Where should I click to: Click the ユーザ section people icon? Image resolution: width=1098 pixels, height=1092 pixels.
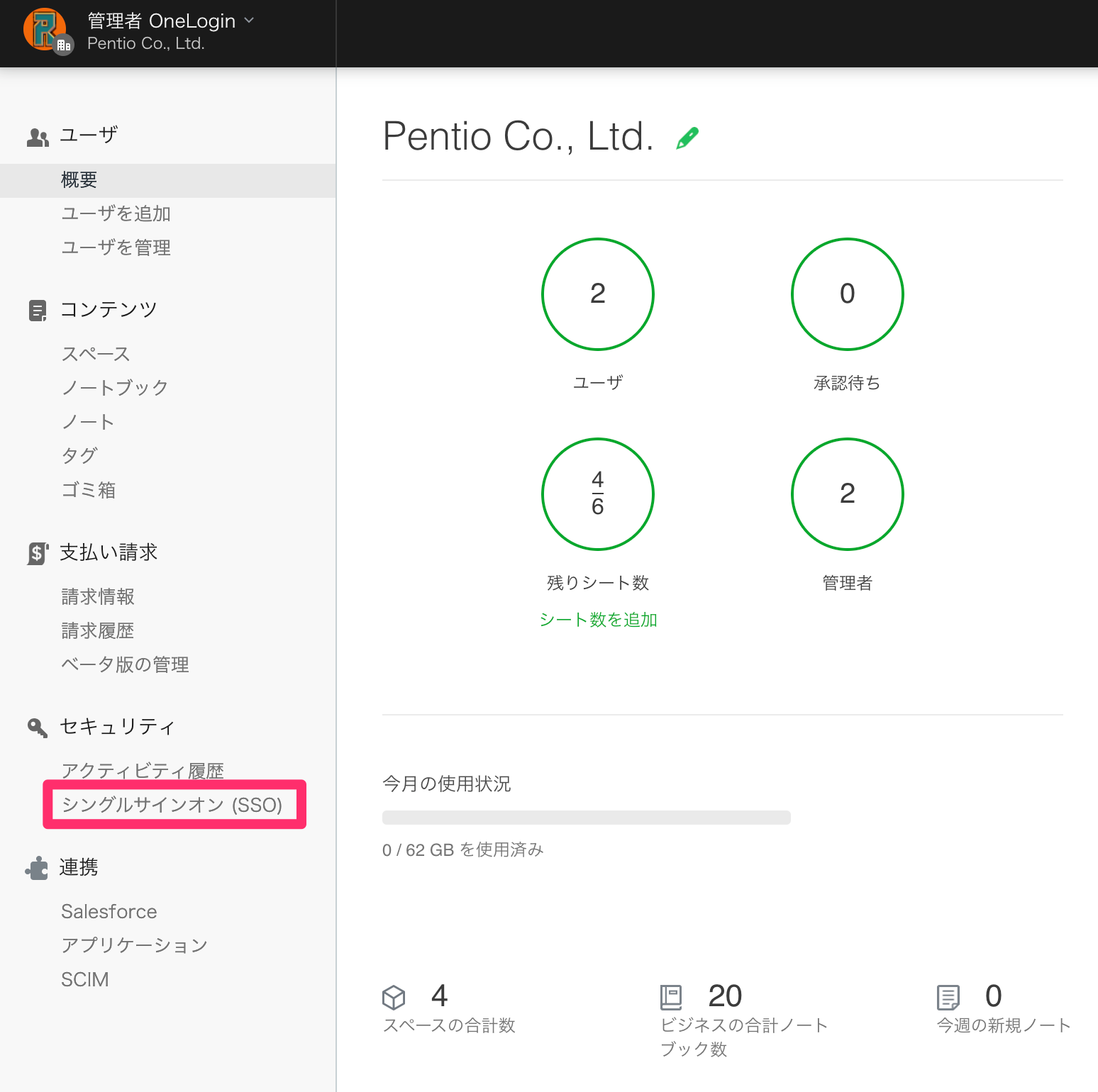[38, 137]
